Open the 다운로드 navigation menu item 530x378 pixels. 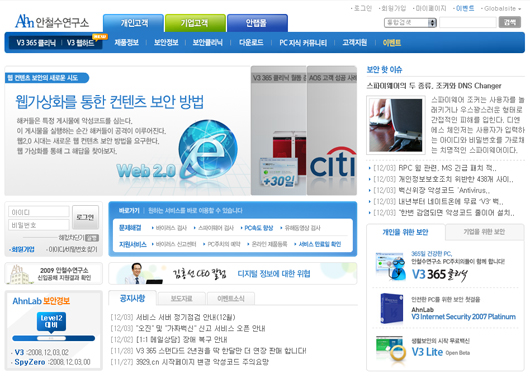(251, 43)
